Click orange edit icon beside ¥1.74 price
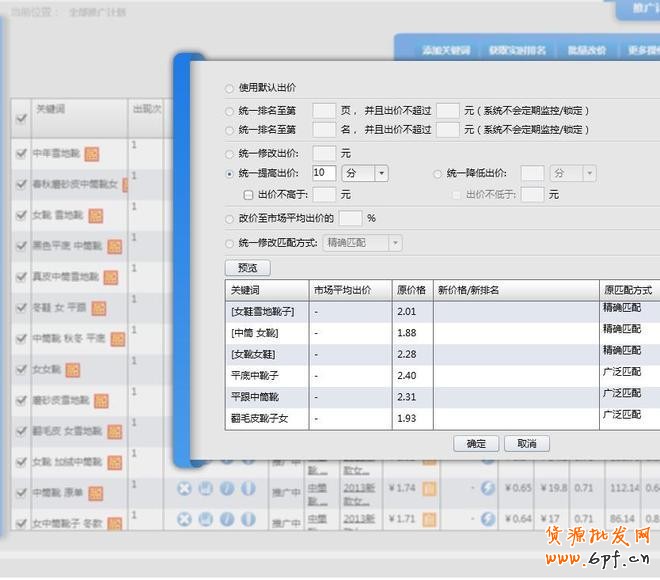This screenshot has width=660, height=580. click(429, 489)
